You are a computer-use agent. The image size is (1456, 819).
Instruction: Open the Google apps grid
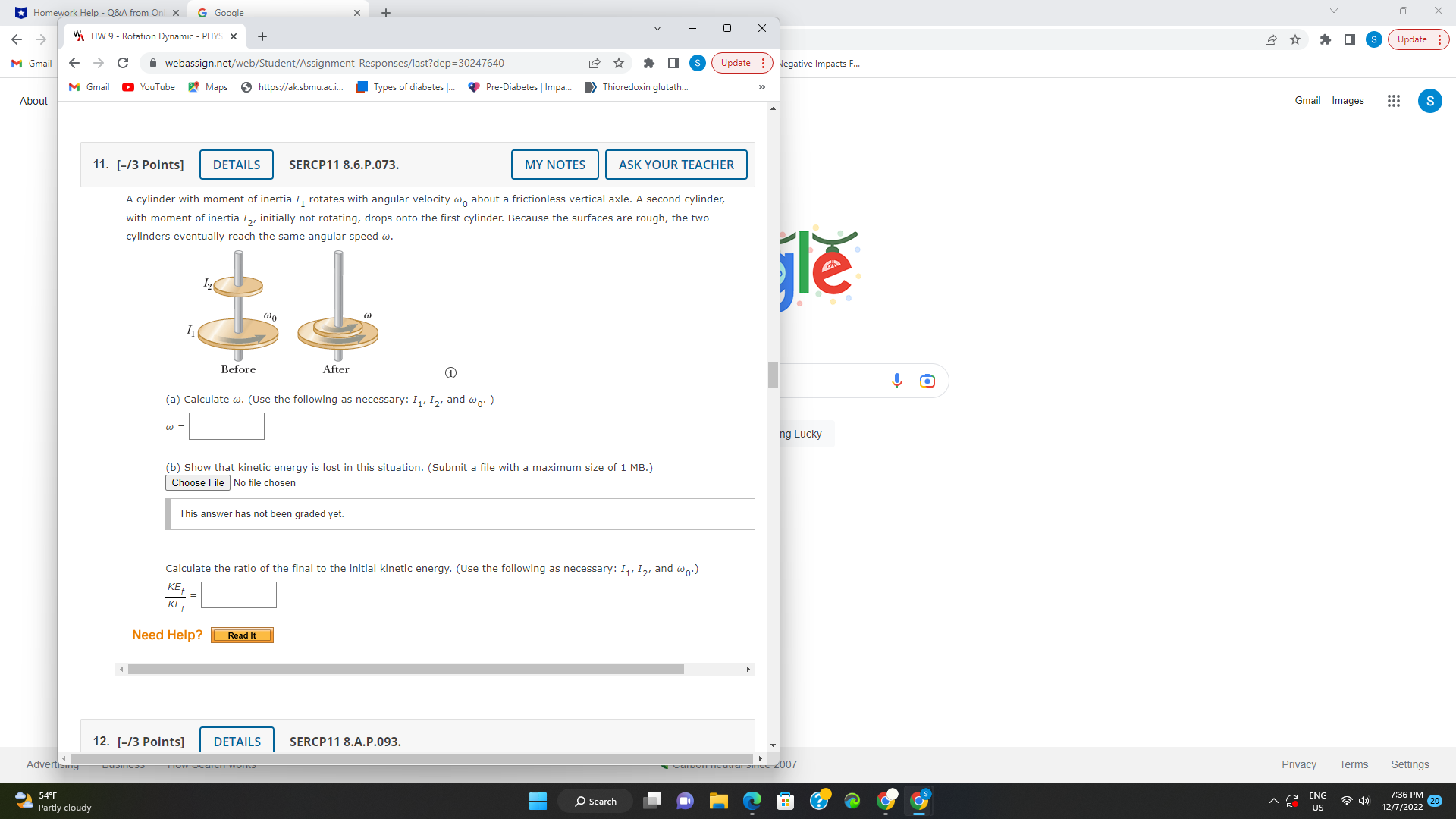[x=1393, y=101]
